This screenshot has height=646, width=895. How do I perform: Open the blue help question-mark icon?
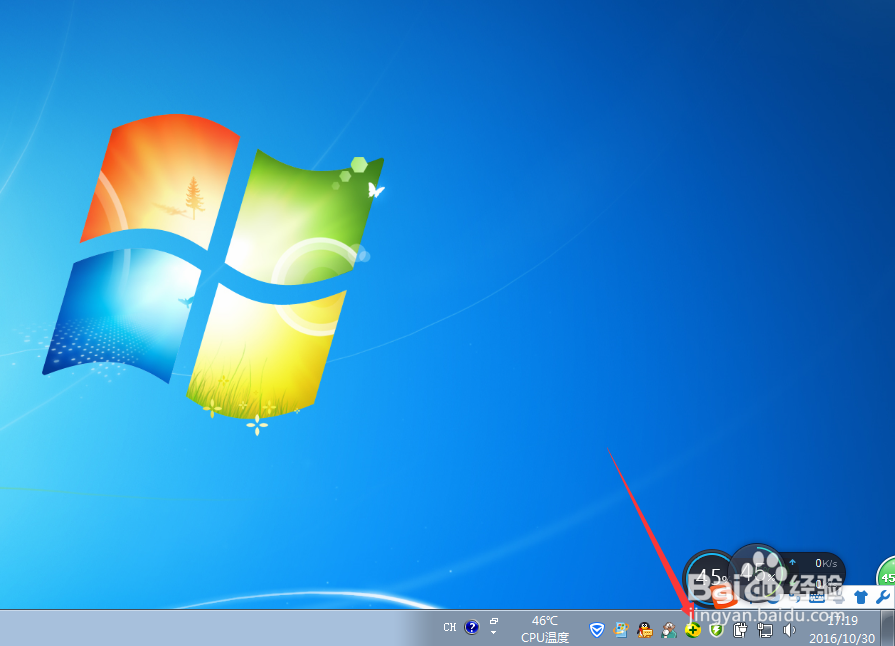471,628
